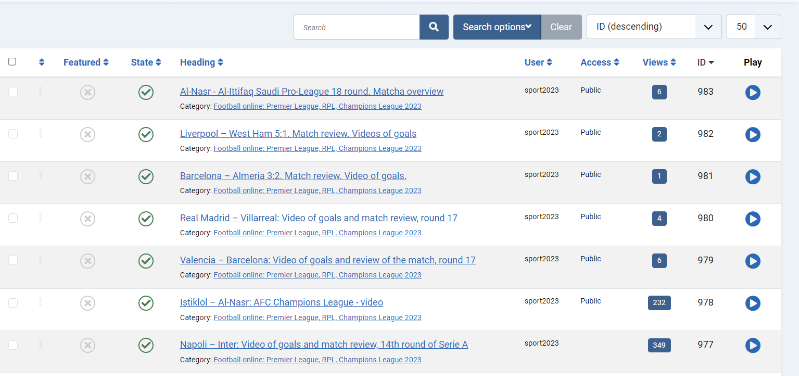Play video for ID 980
The width and height of the screenshot is (799, 376).
(x=752, y=219)
